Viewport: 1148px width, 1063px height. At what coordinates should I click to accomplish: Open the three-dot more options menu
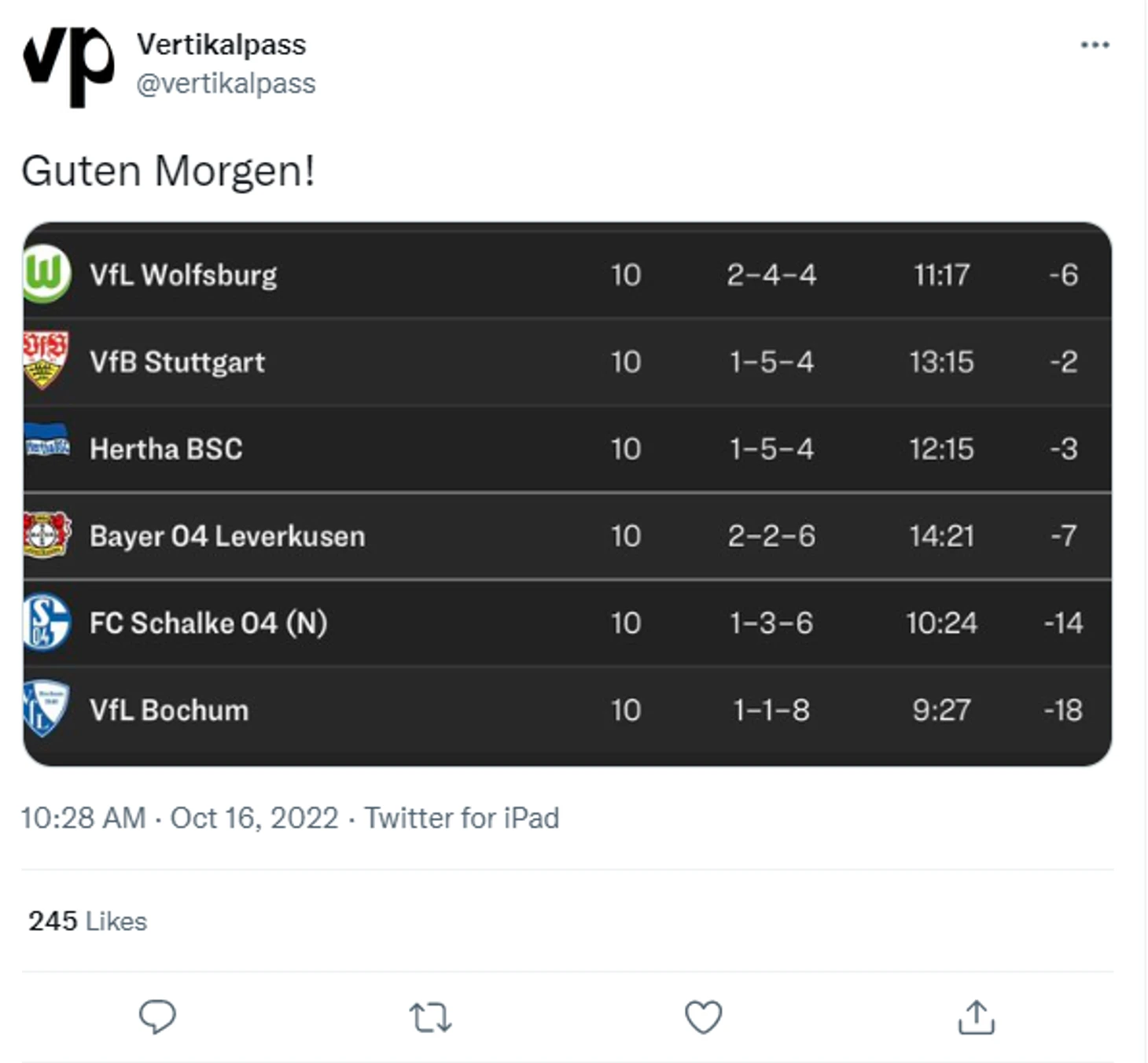(1095, 45)
